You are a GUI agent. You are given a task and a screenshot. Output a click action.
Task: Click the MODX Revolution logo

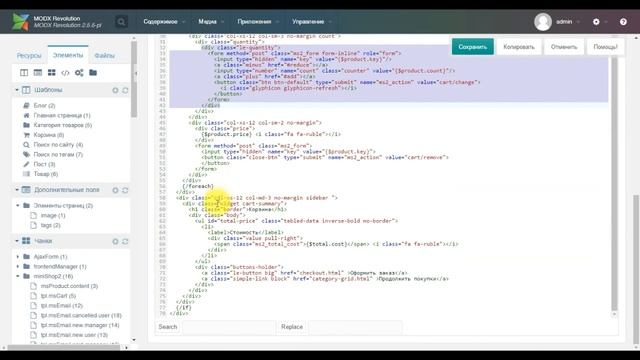click(x=20, y=22)
